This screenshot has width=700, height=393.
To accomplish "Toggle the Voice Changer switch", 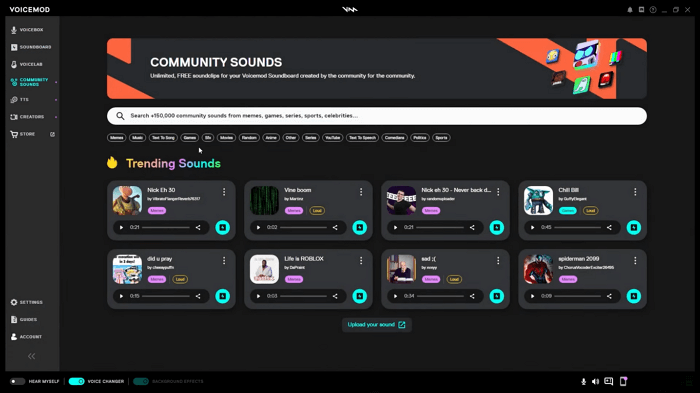I will coord(76,381).
